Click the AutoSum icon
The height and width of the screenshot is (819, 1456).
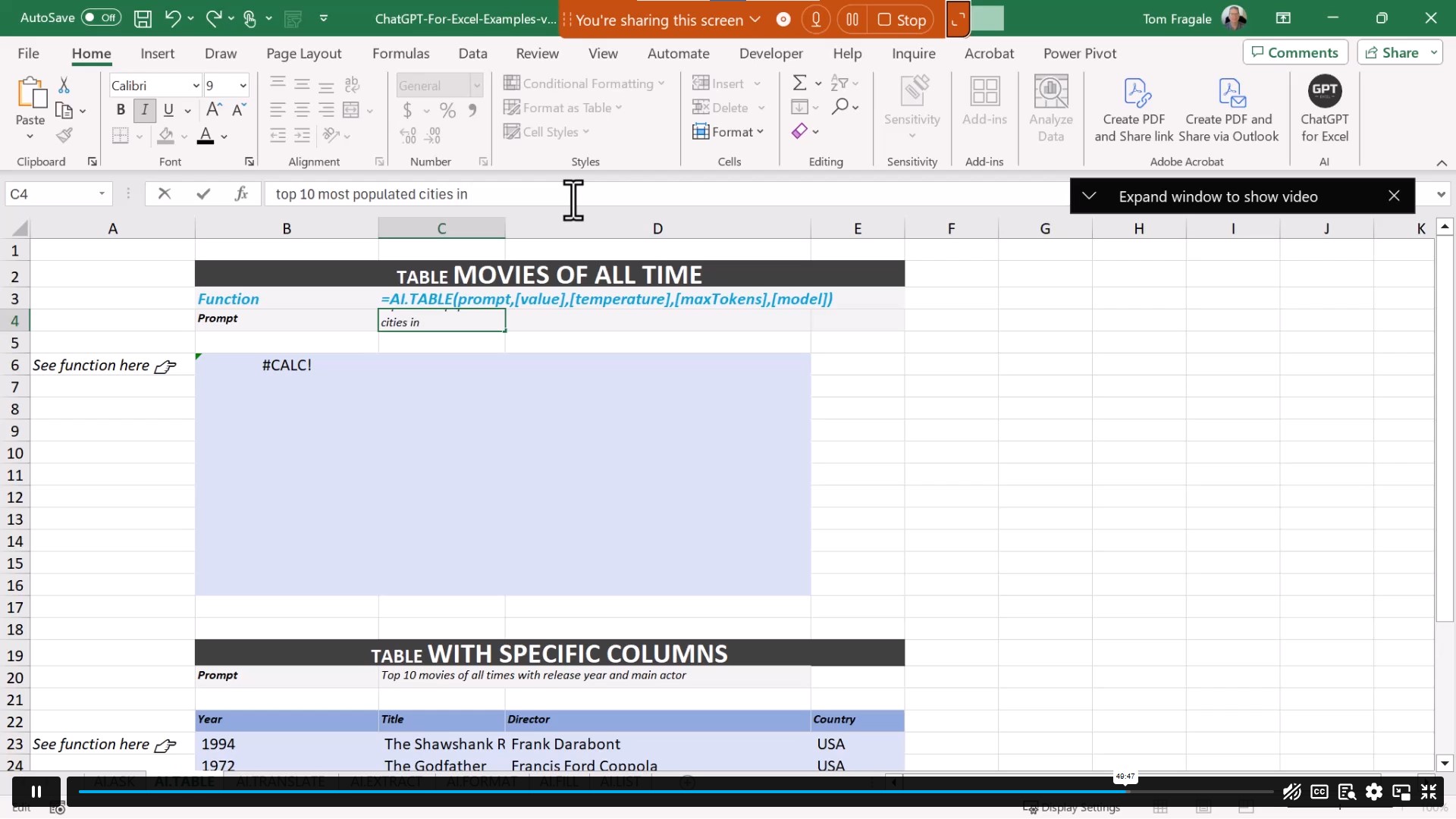802,82
